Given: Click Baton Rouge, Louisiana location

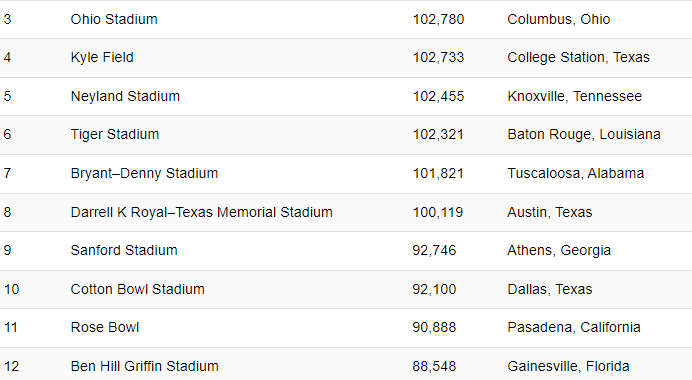Looking at the screenshot, I should tap(584, 134).
